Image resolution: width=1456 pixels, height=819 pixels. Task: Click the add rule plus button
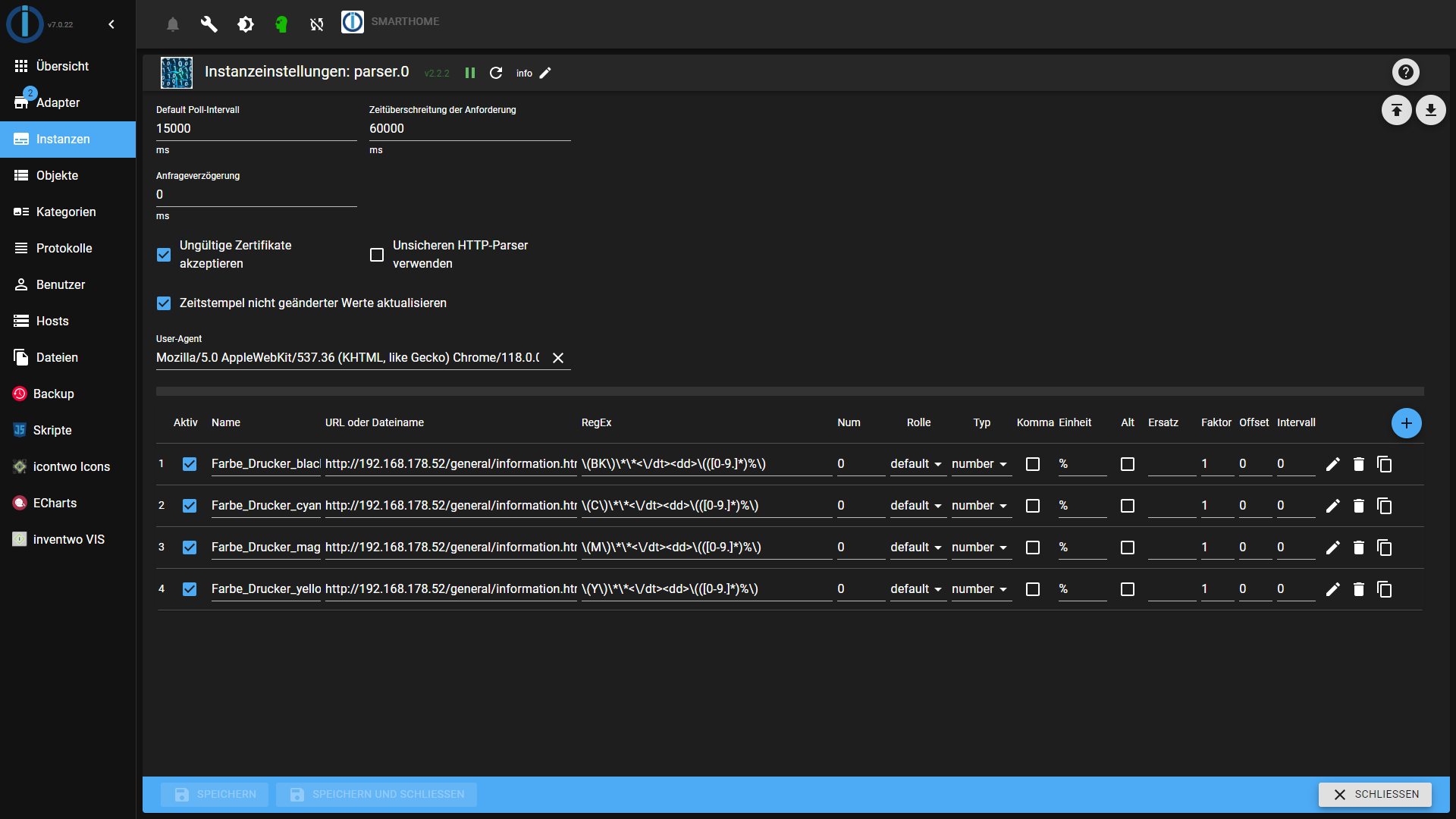1406,423
